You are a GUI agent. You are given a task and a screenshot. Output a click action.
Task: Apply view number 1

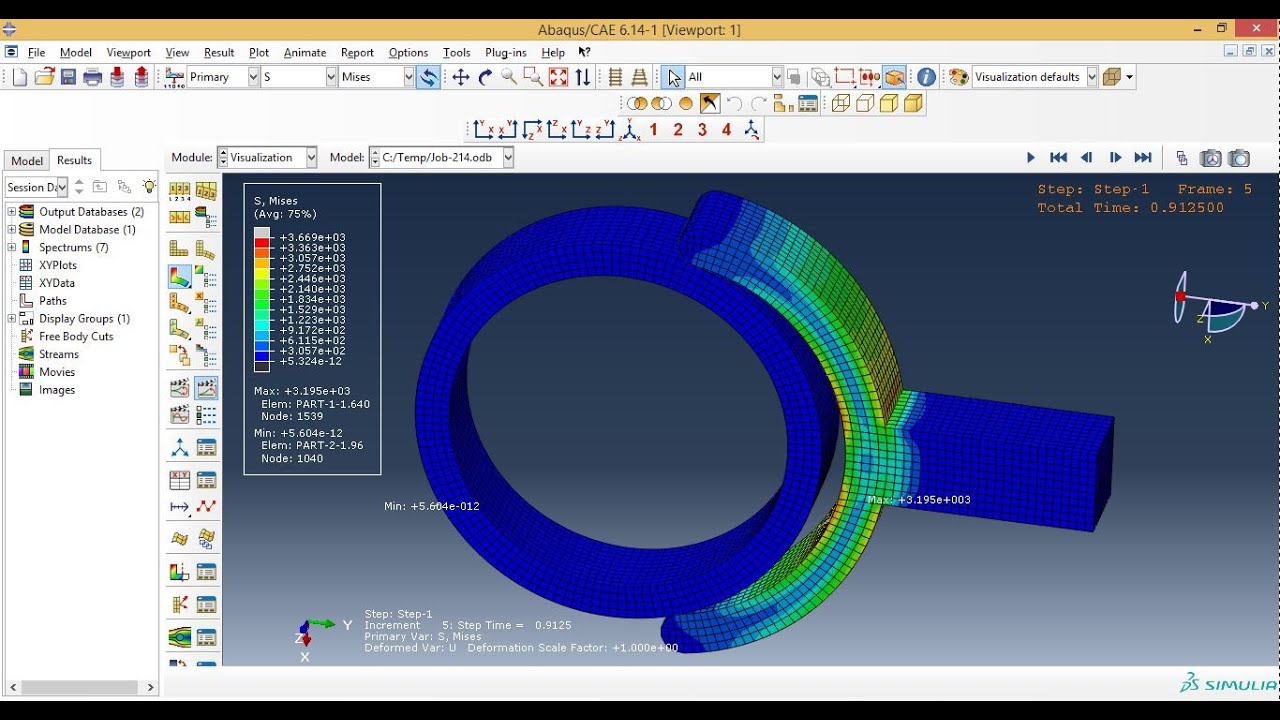click(654, 130)
